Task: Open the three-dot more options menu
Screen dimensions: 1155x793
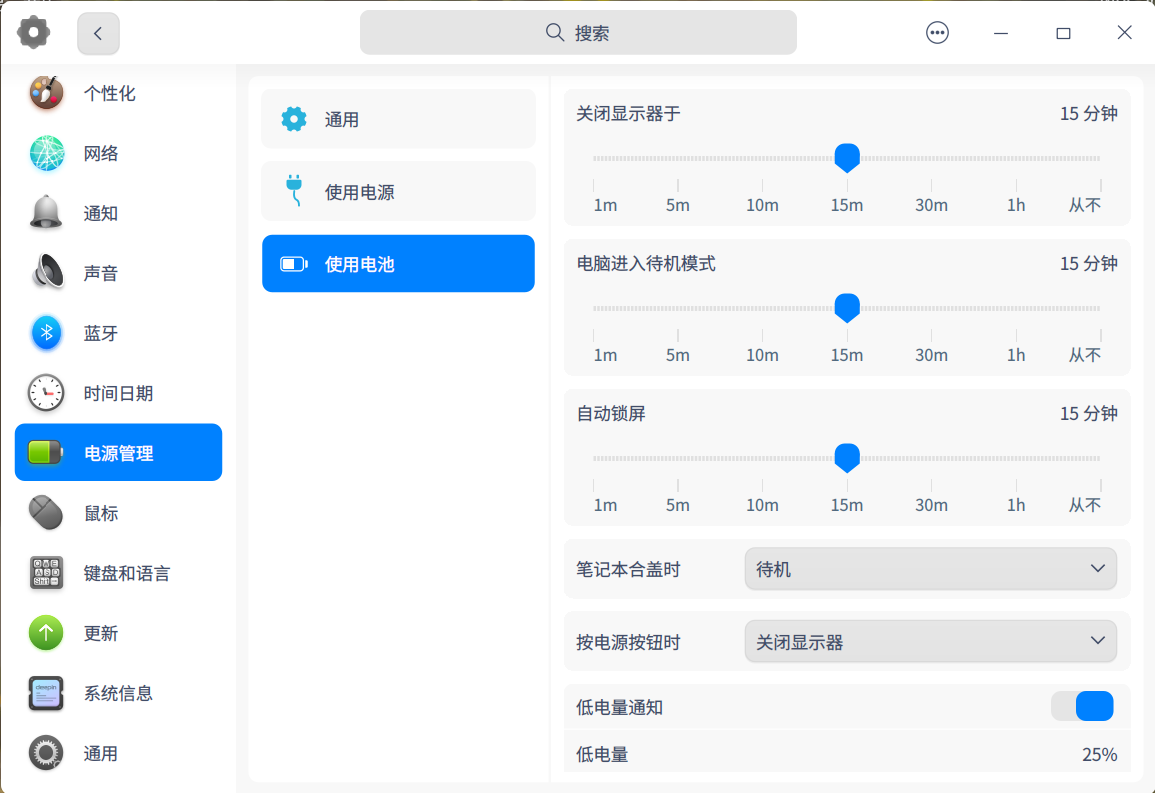Action: pos(937,33)
